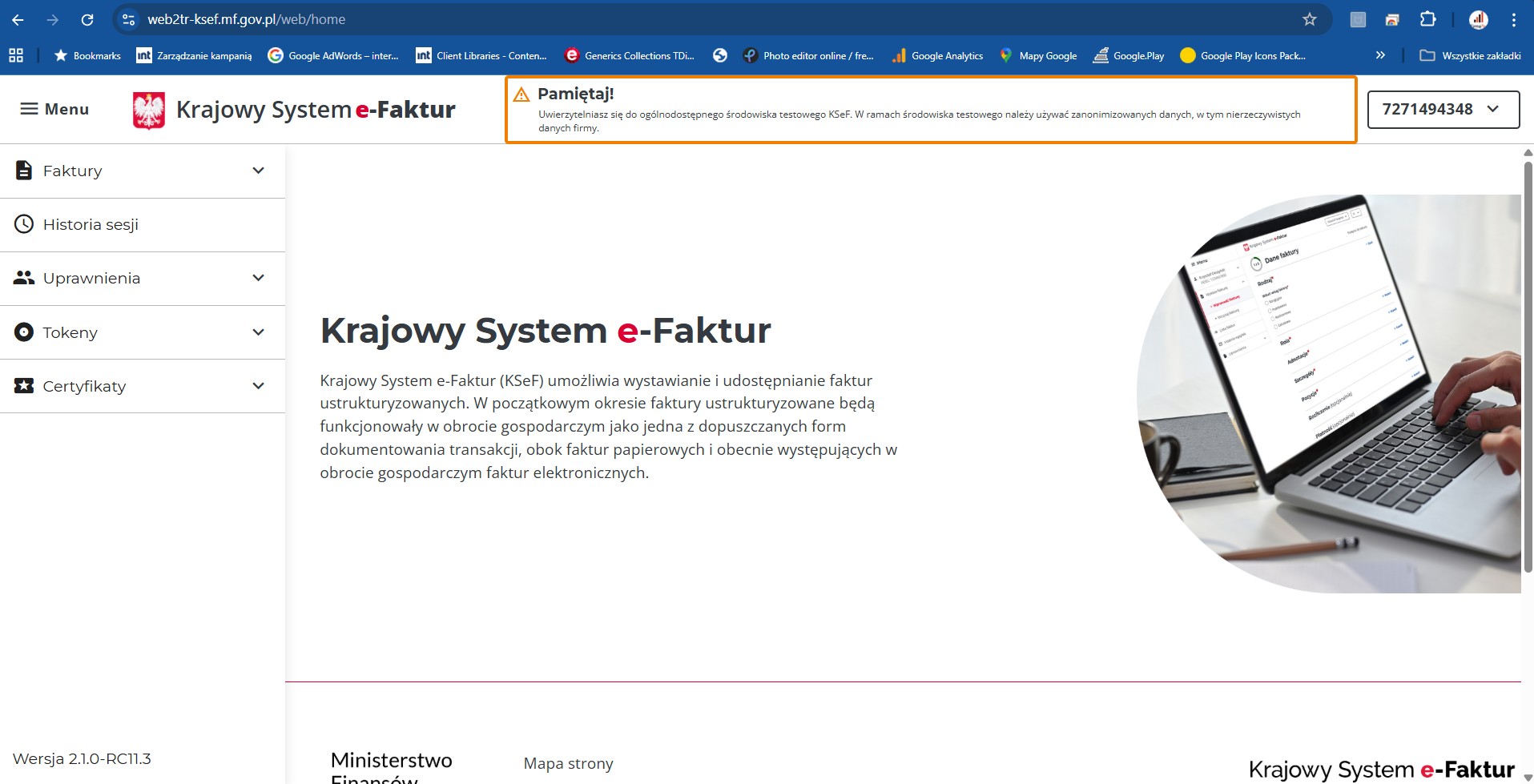Open the hamburger Menu icon
This screenshot has height=784, width=1534.
29,109
